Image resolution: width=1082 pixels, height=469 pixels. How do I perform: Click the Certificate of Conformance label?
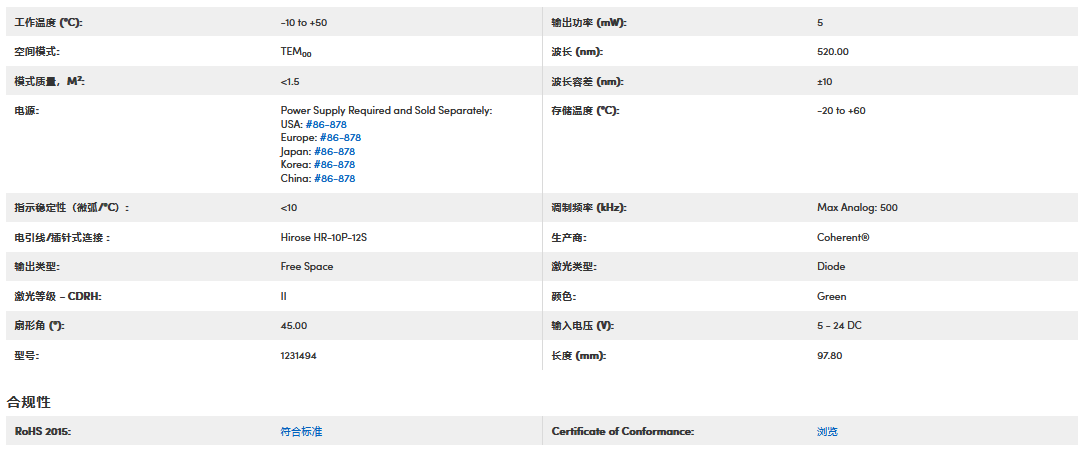622,432
